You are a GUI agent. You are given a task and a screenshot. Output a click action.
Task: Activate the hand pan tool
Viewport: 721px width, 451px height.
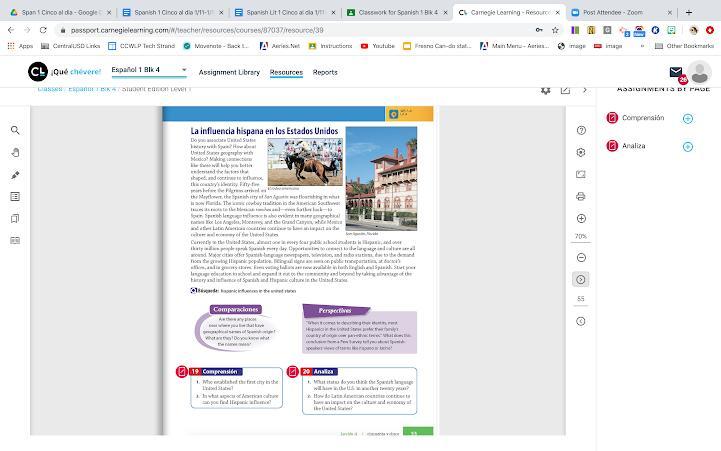pos(15,152)
